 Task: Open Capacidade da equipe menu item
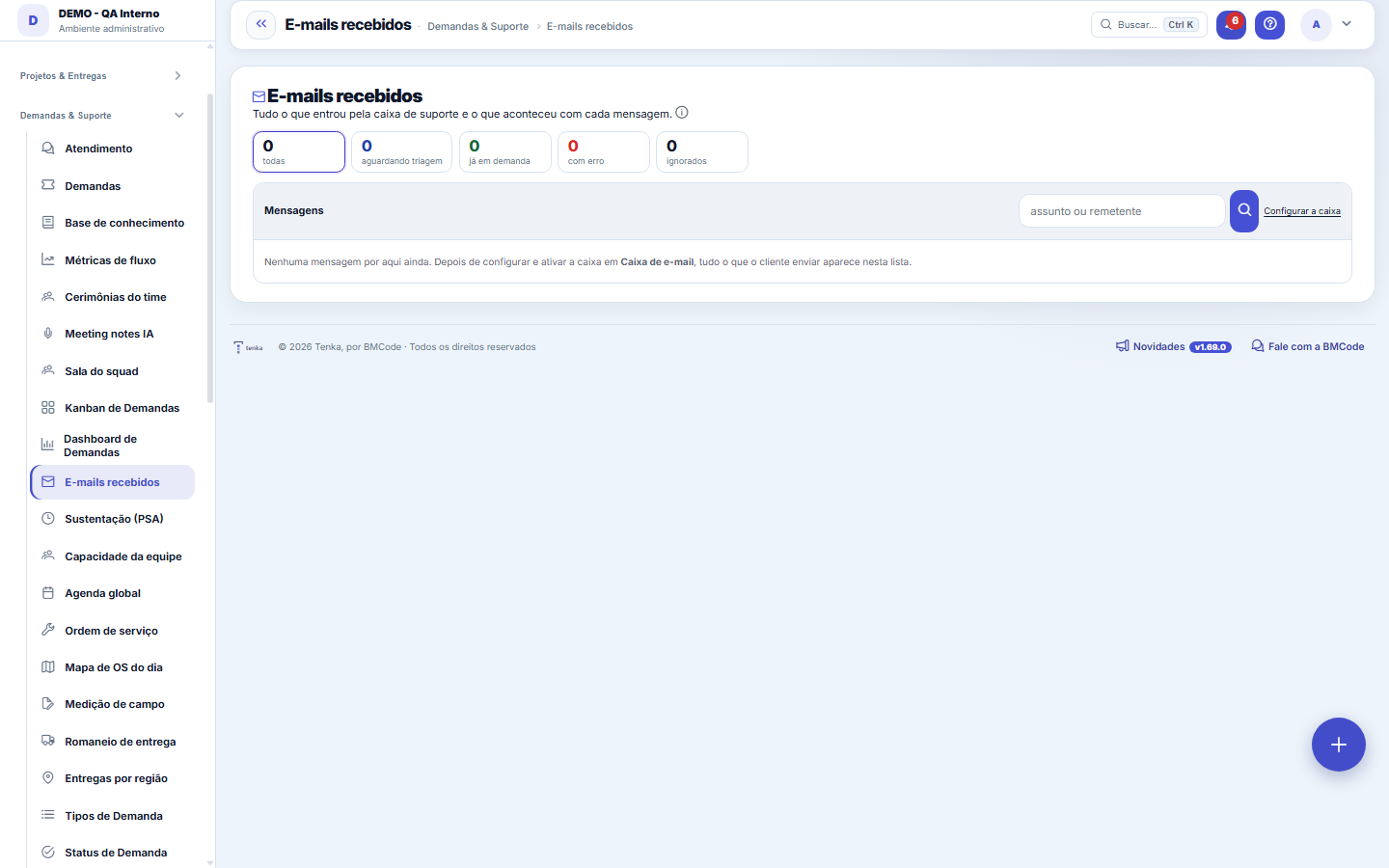(112, 556)
